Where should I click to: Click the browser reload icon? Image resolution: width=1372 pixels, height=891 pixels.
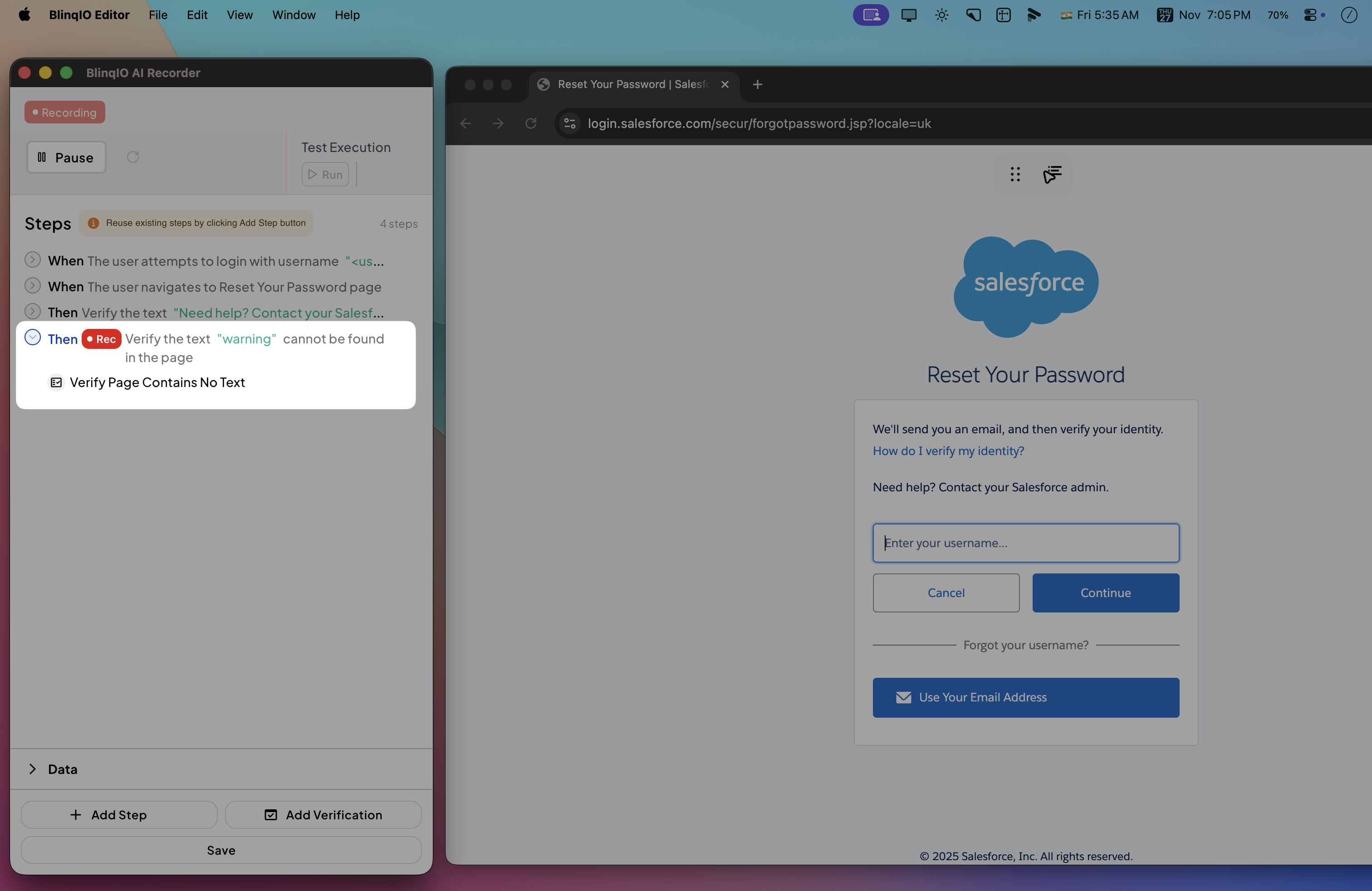coord(530,123)
